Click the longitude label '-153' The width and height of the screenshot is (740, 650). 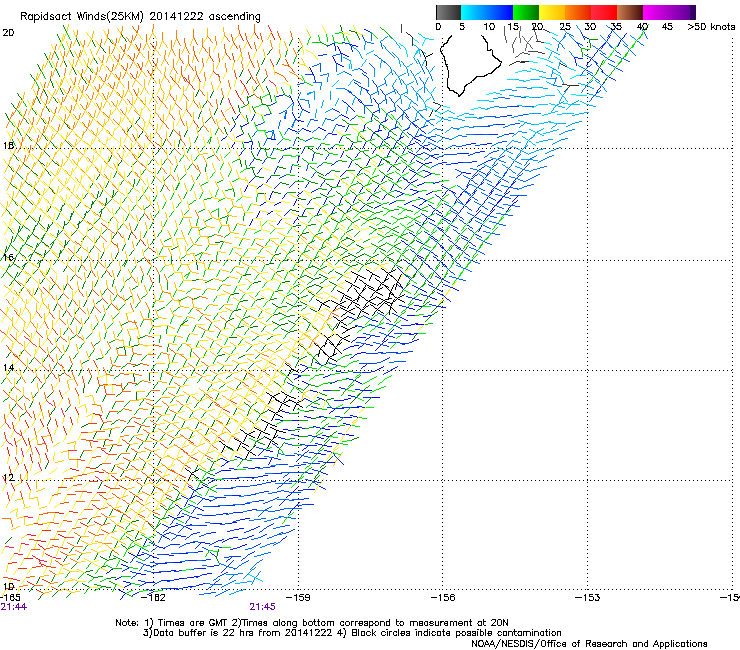click(588, 598)
